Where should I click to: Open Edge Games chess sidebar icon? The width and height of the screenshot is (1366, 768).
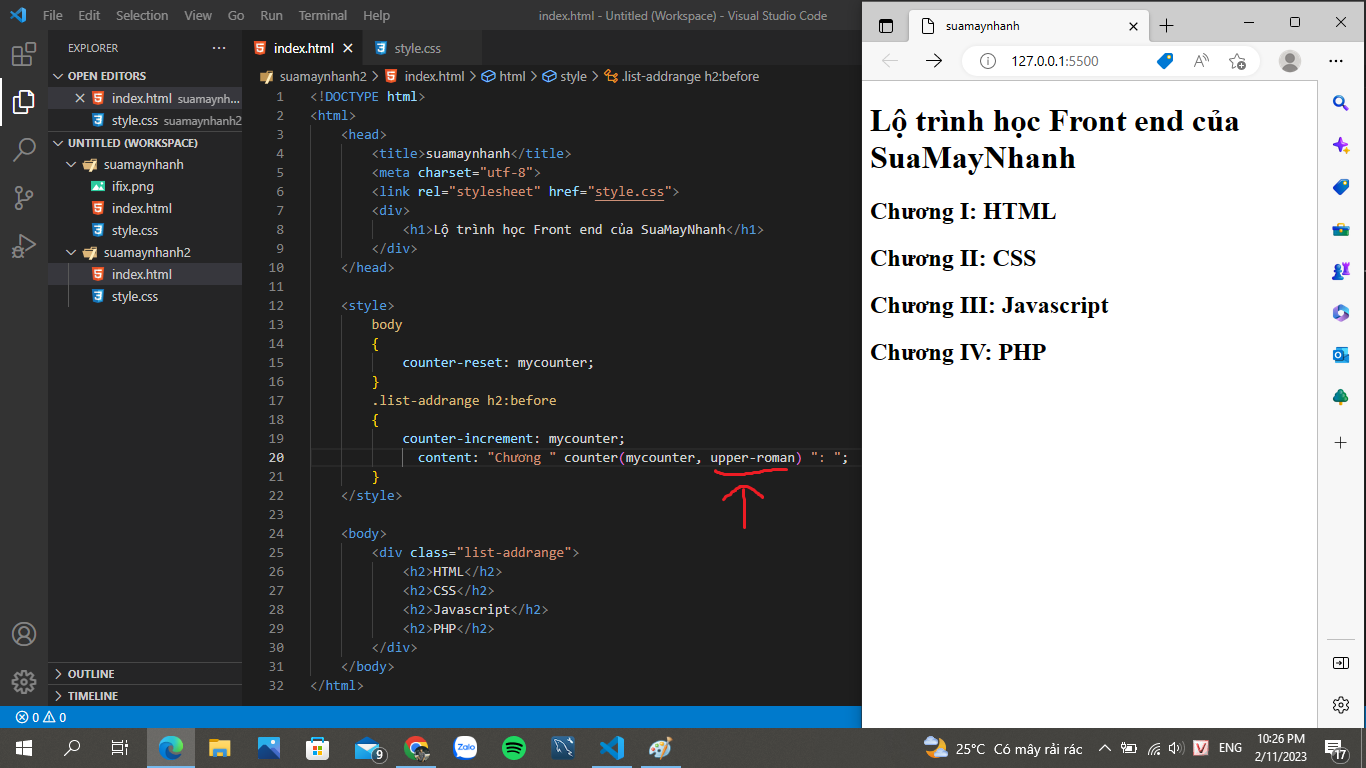(x=1341, y=271)
